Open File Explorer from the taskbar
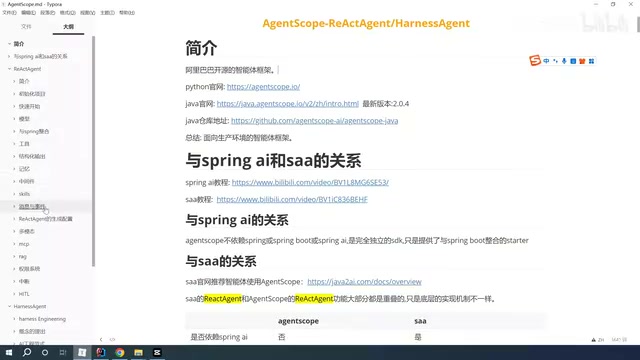Viewport: 640px width, 360px height. (x=138, y=352)
